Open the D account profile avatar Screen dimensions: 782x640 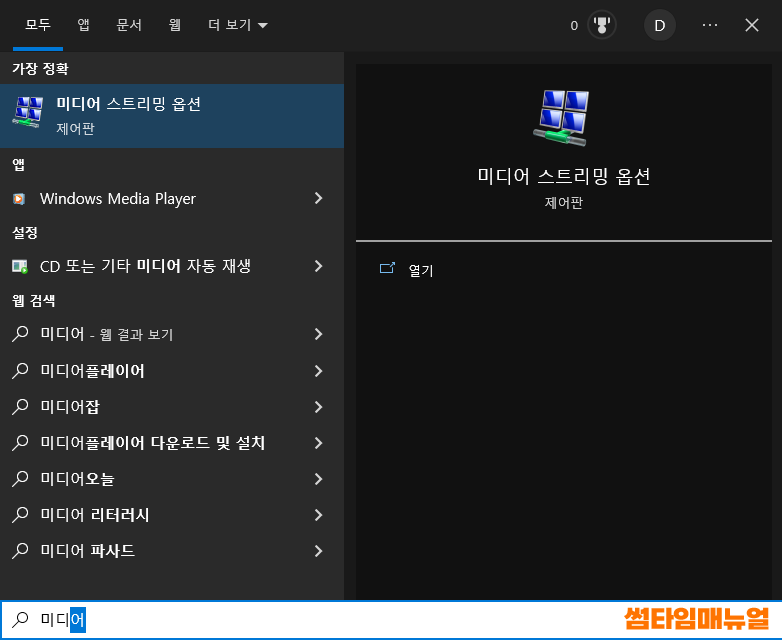pyautogui.click(x=659, y=25)
